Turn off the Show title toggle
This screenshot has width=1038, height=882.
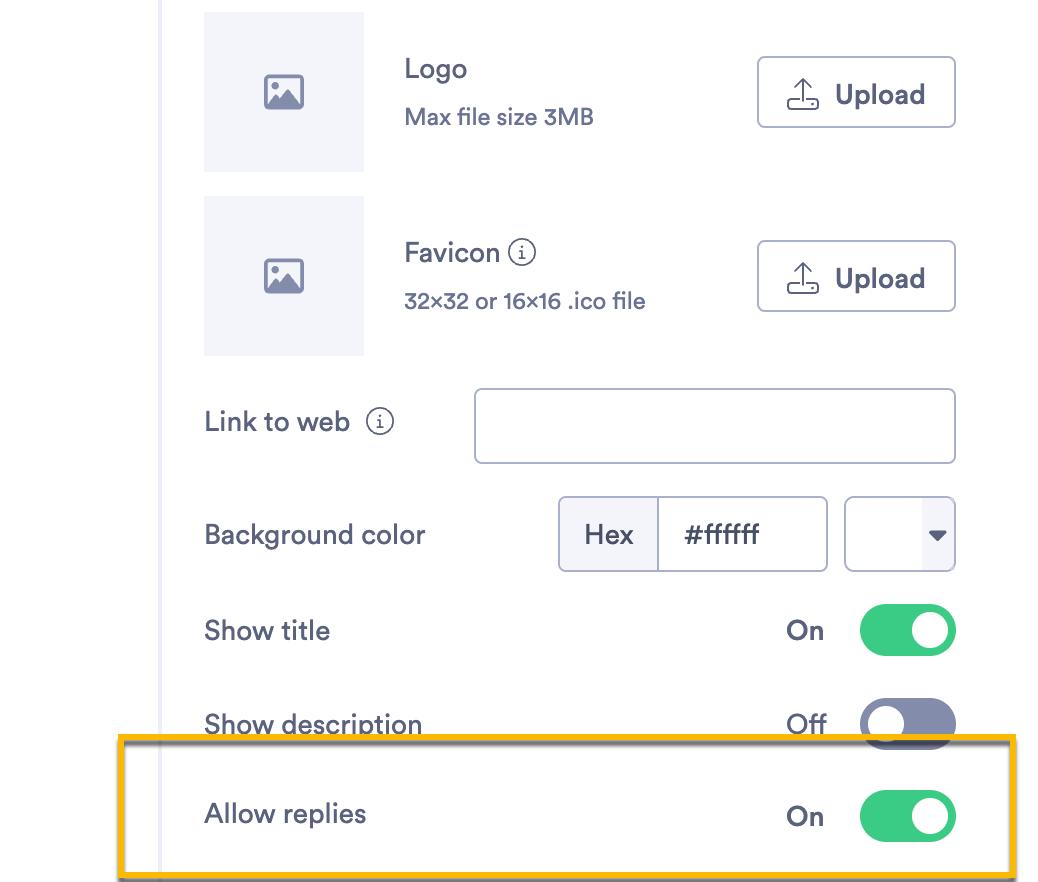tap(907, 630)
